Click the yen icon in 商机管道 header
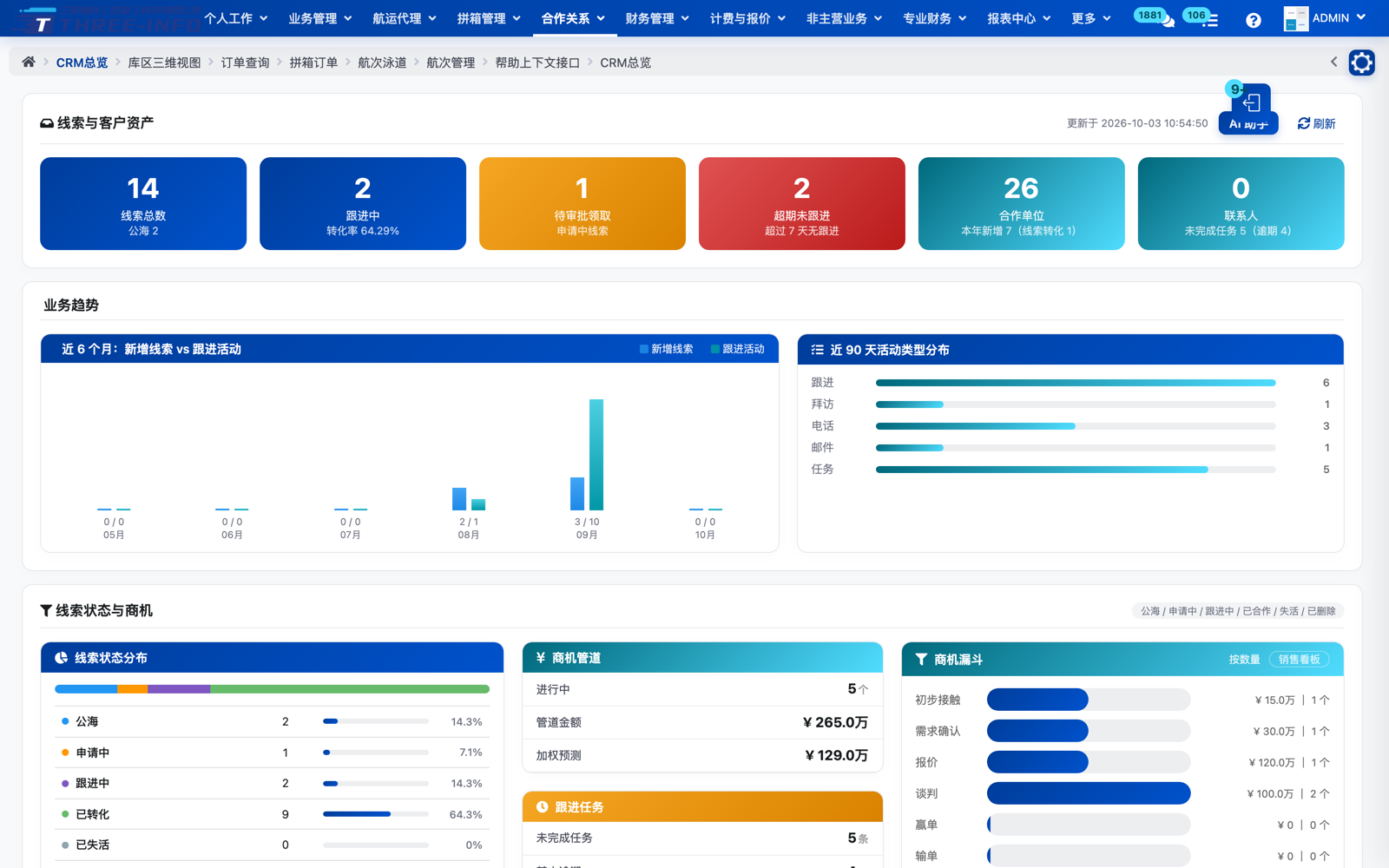The image size is (1389, 868). coord(541,658)
